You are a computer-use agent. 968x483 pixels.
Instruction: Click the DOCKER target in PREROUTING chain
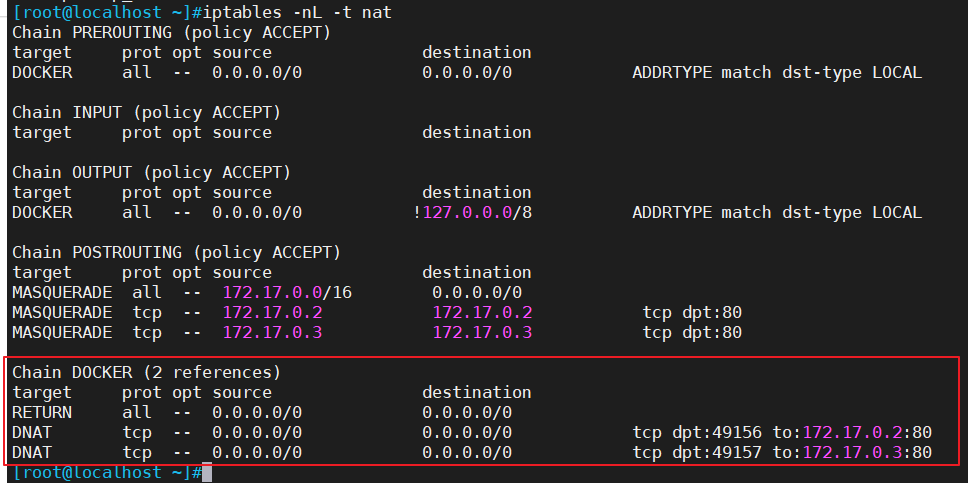42,72
